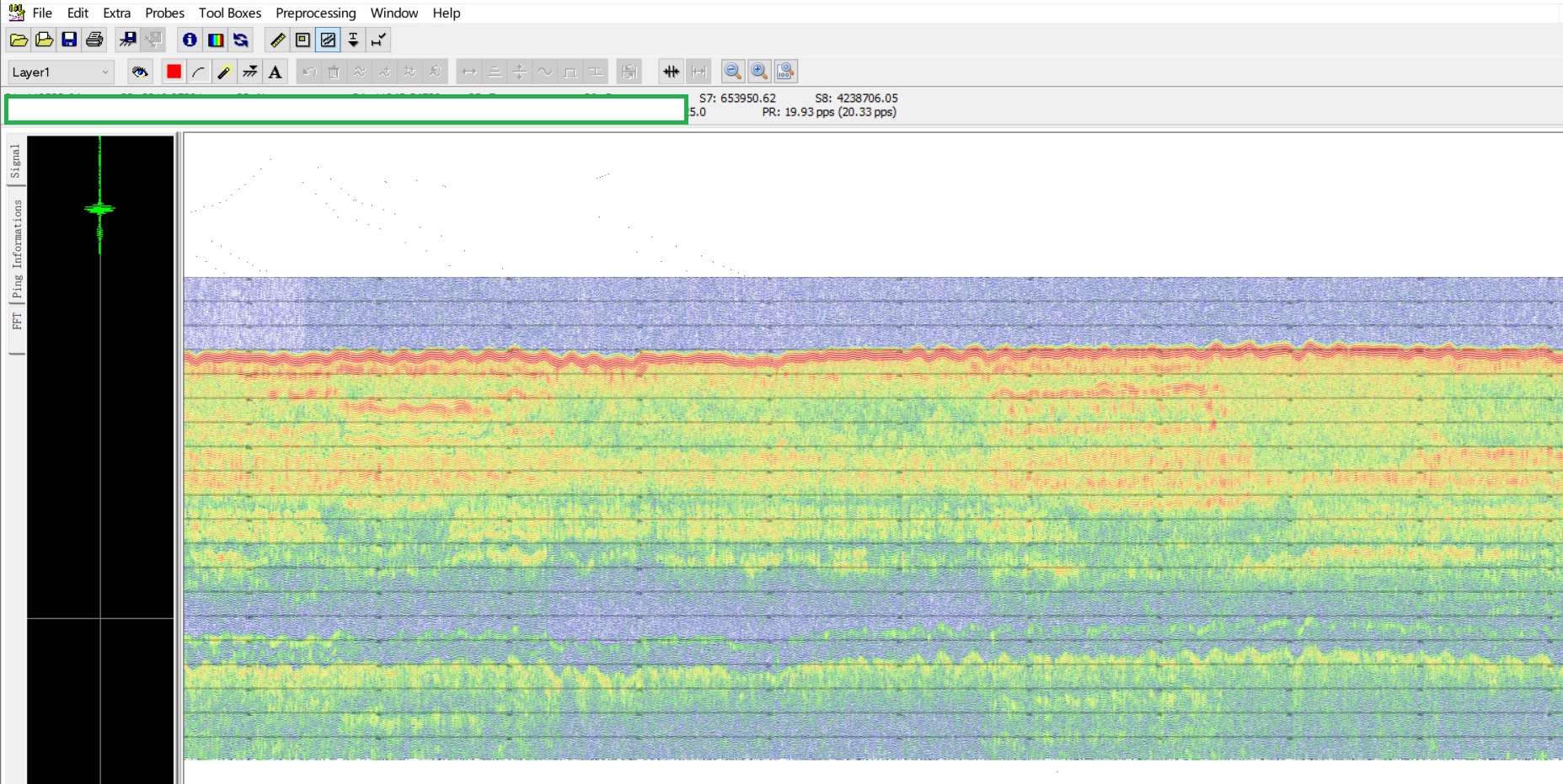Click the ground pick arrow icon
Screen dimensions: 1563x784
coord(249,72)
